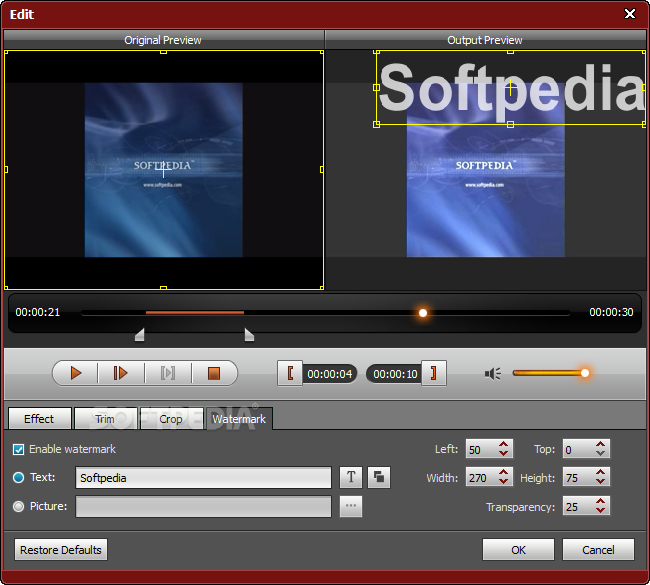Click the Left position value field
This screenshot has width=650, height=585.
pos(482,449)
